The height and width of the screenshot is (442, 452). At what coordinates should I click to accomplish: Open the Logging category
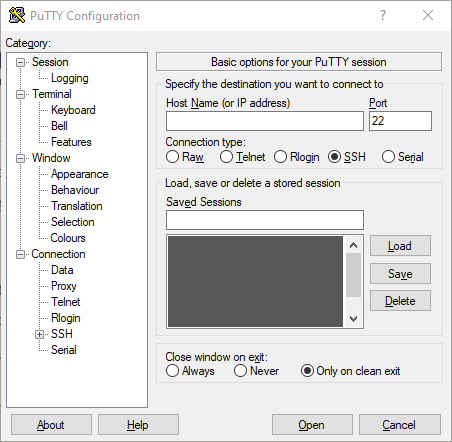coord(70,78)
